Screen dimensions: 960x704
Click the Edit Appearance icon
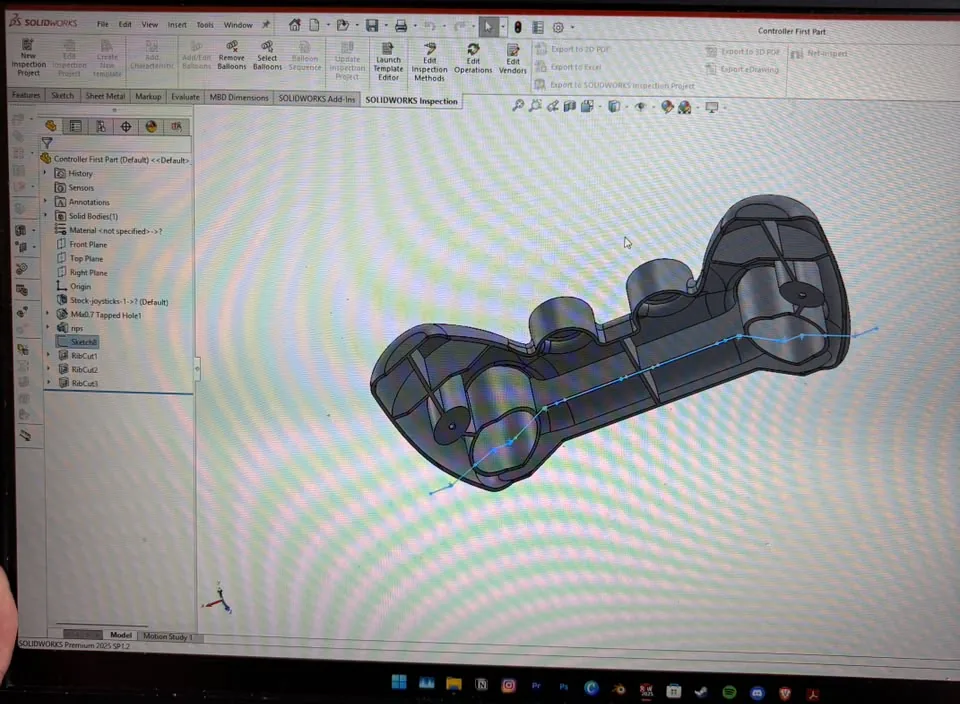[x=667, y=107]
